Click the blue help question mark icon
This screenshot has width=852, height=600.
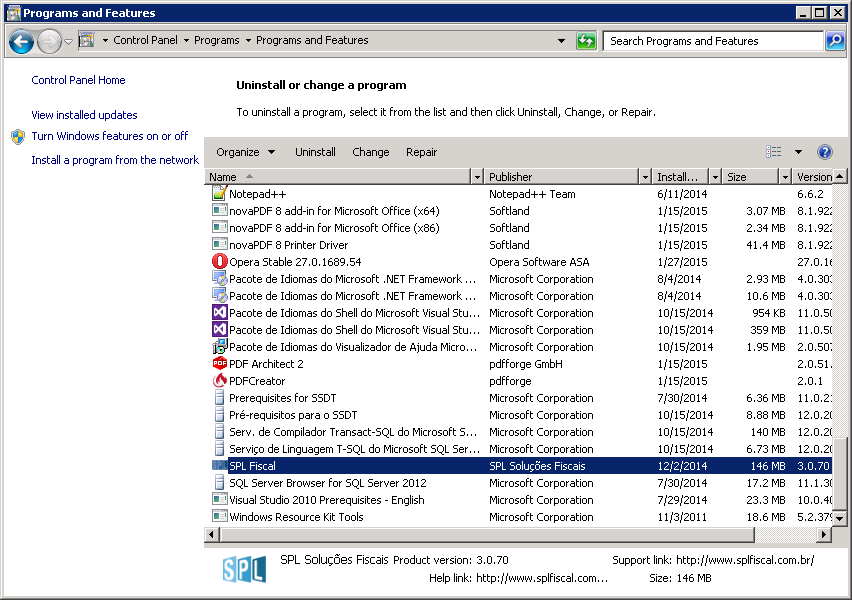pyautogui.click(x=824, y=152)
